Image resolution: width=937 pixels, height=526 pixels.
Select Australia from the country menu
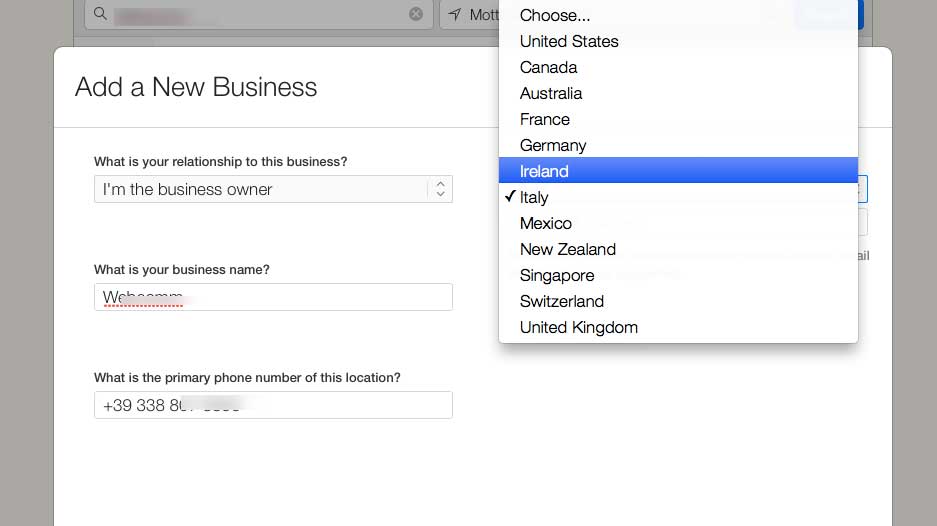pyautogui.click(x=551, y=93)
